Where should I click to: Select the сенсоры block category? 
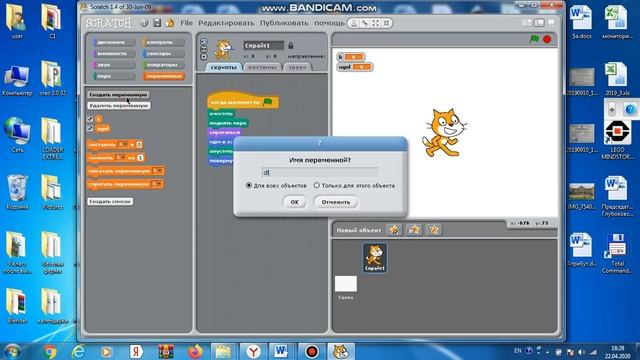point(163,53)
